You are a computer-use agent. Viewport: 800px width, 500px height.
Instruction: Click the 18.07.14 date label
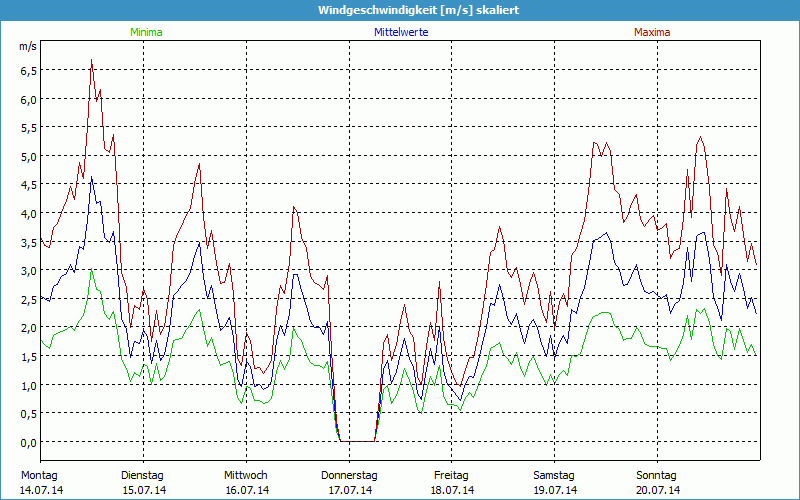click(x=452, y=490)
